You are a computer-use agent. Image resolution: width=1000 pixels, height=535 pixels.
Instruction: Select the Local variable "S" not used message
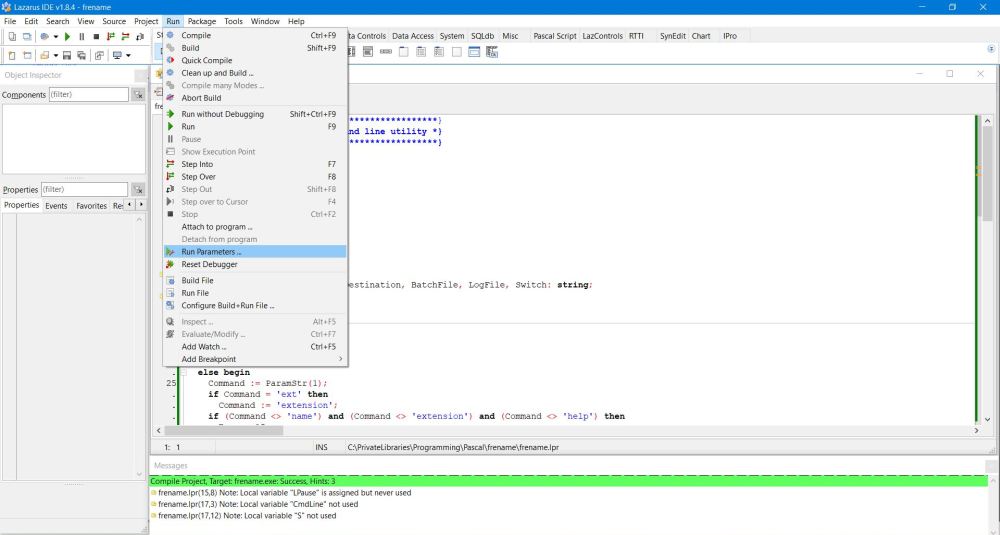[247, 516]
